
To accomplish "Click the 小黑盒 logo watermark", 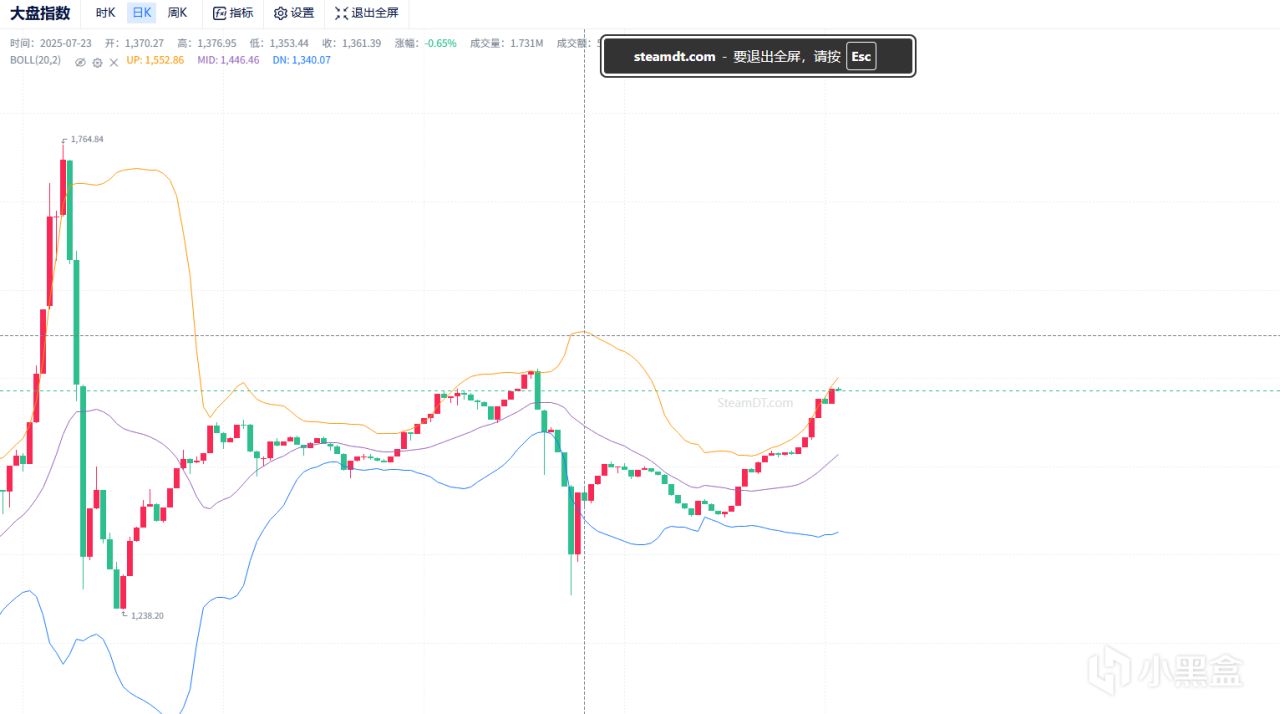I will [1170, 671].
